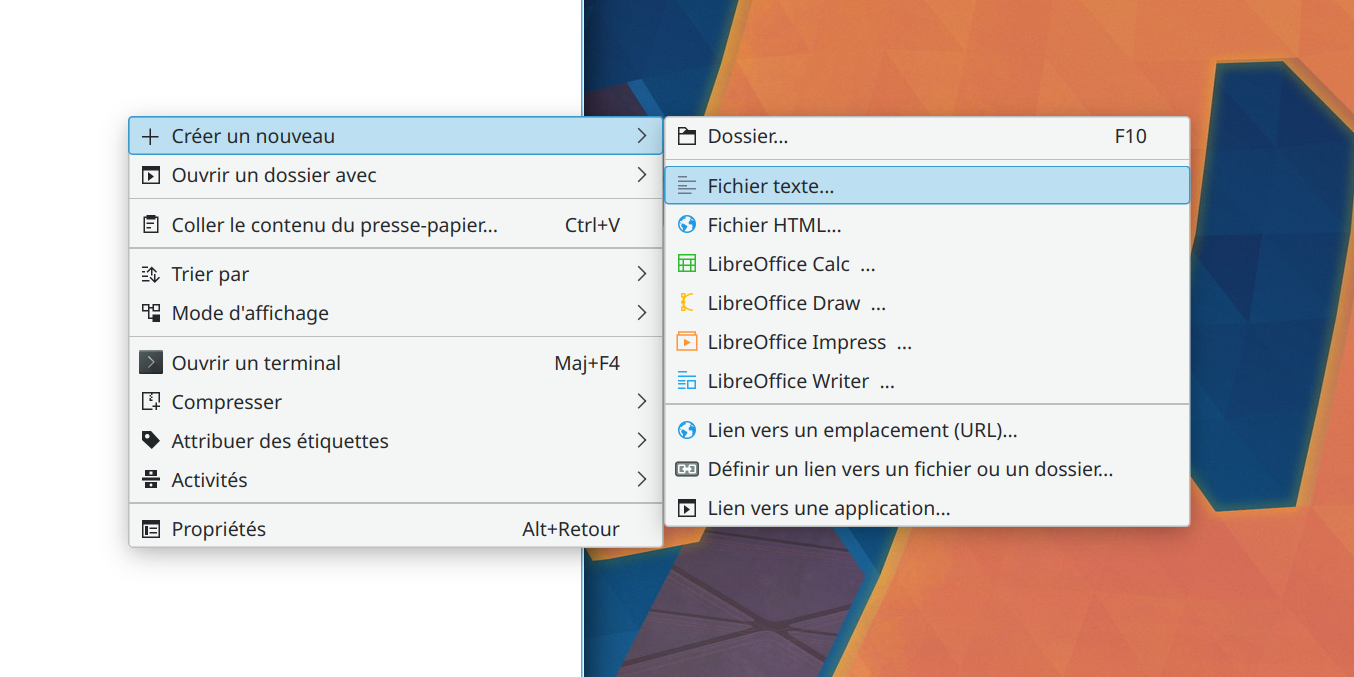The width and height of the screenshot is (1354, 677).
Task: Expand the Activités submenu arrow
Action: pyautogui.click(x=641, y=480)
